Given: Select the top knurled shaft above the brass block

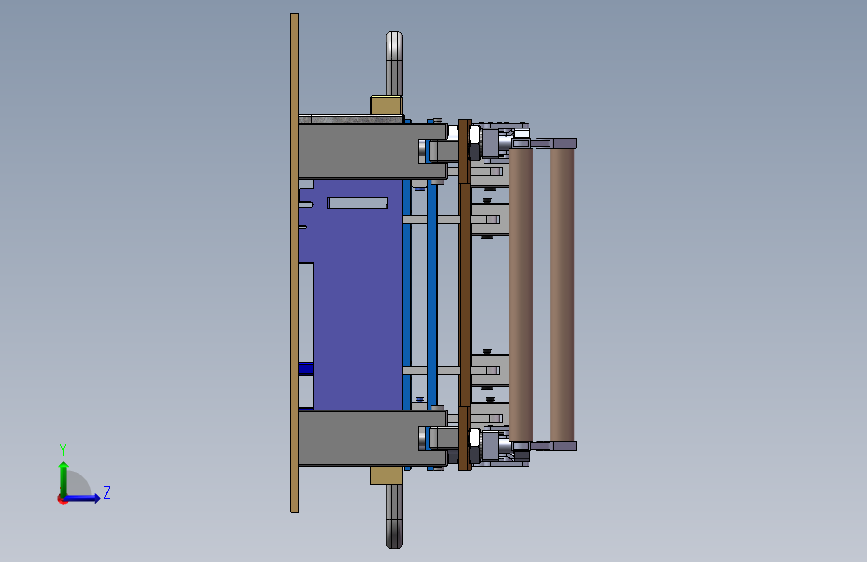Looking at the screenshot, I should 394,63.
